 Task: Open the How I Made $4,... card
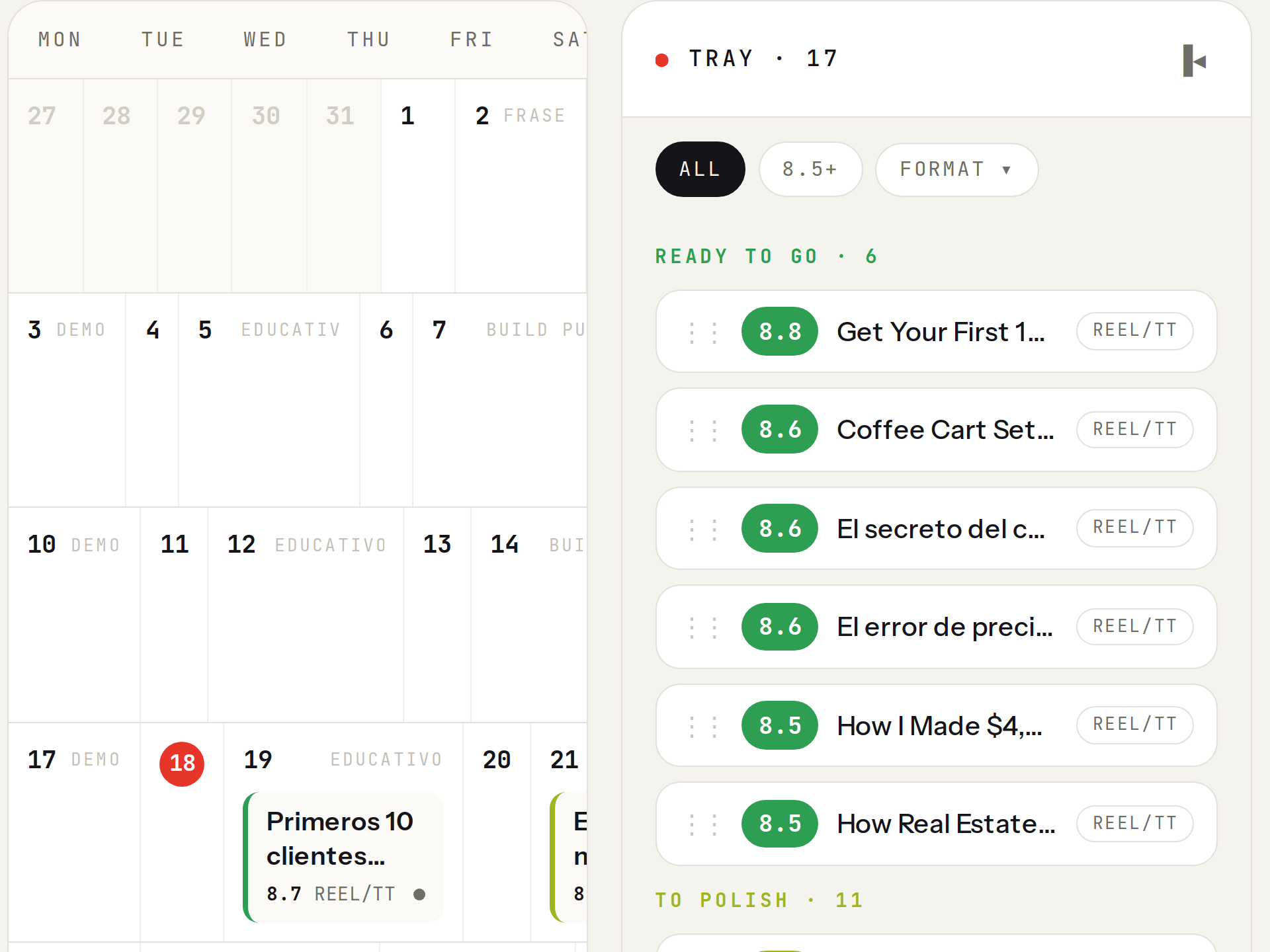pyautogui.click(x=936, y=725)
